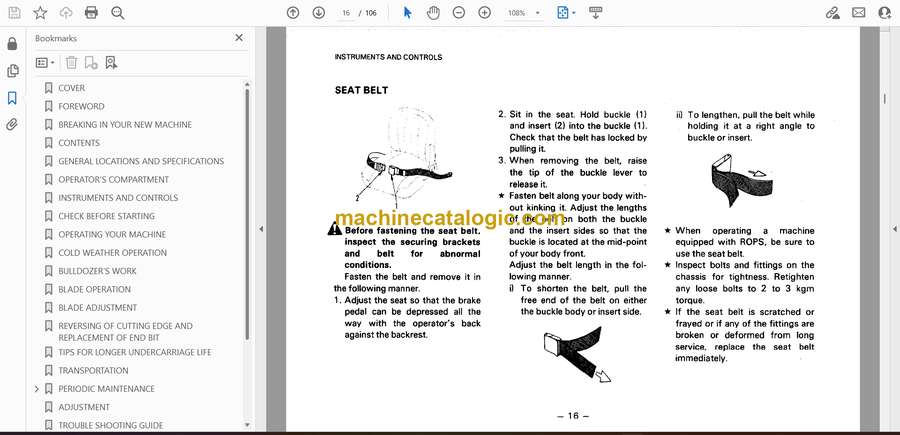
Task: Open the find text search tool
Action: (118, 13)
